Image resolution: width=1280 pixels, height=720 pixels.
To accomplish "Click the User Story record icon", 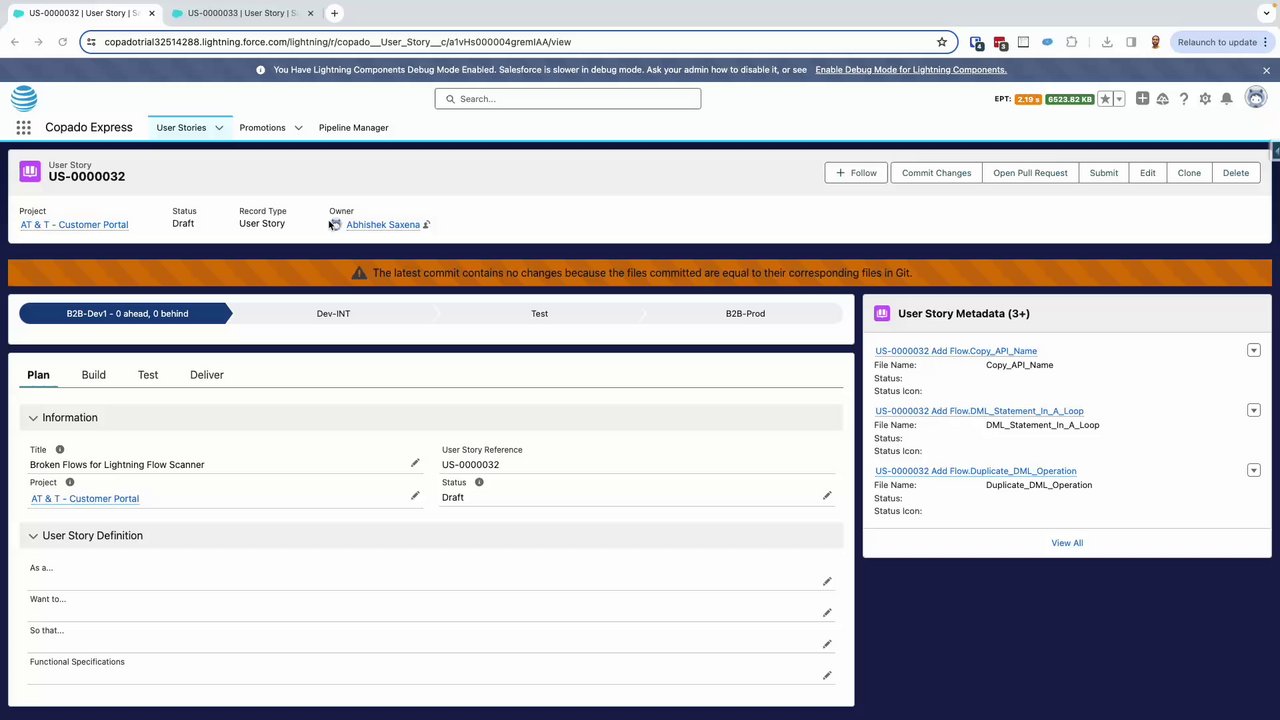I will pyautogui.click(x=30, y=171).
